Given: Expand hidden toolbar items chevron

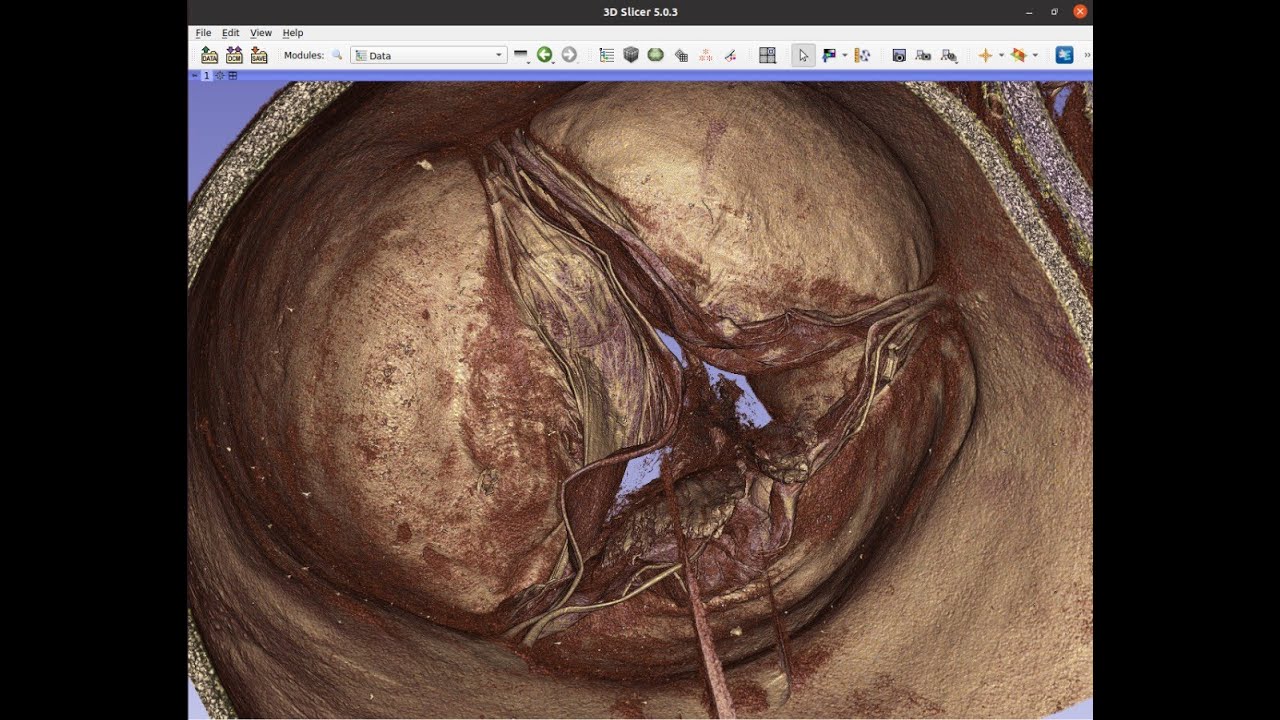Looking at the screenshot, I should (1087, 55).
